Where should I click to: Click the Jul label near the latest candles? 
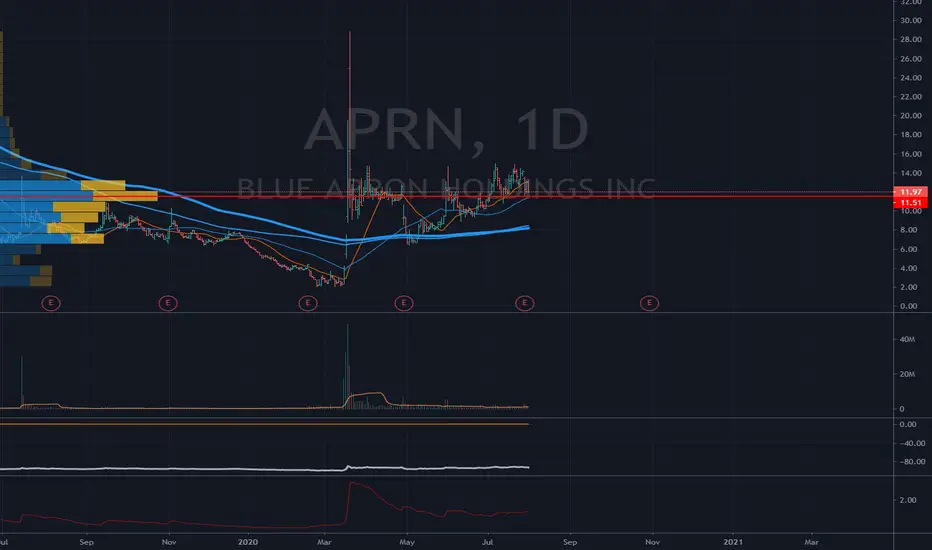coord(487,542)
